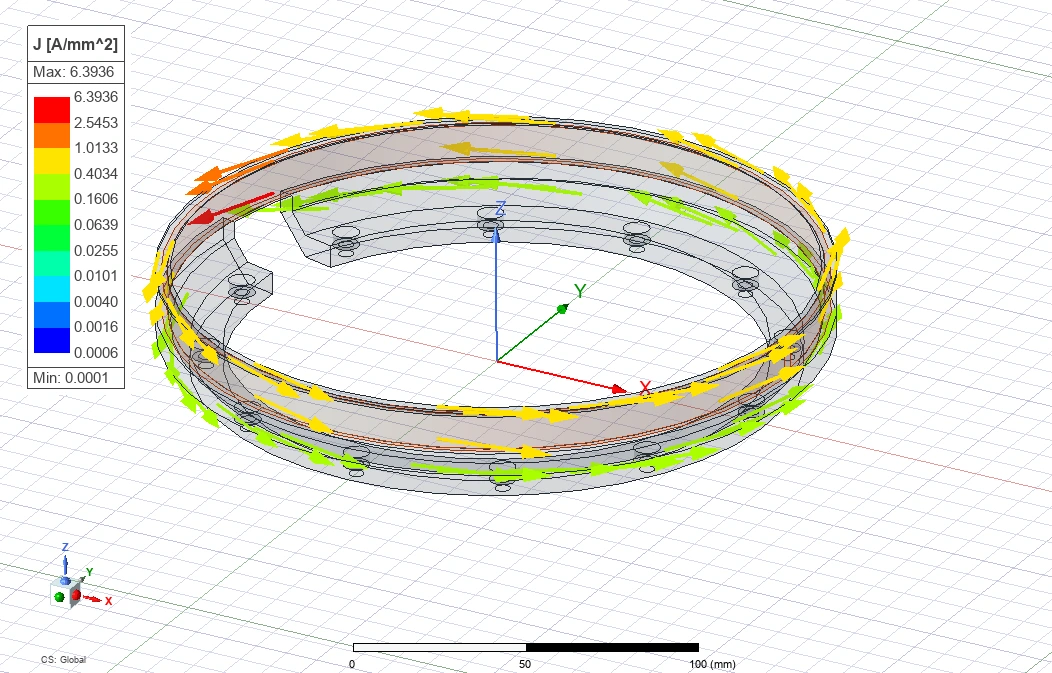Click the 0.0101 legend scale label
Screen dimensions: 1052x673
pos(96,276)
